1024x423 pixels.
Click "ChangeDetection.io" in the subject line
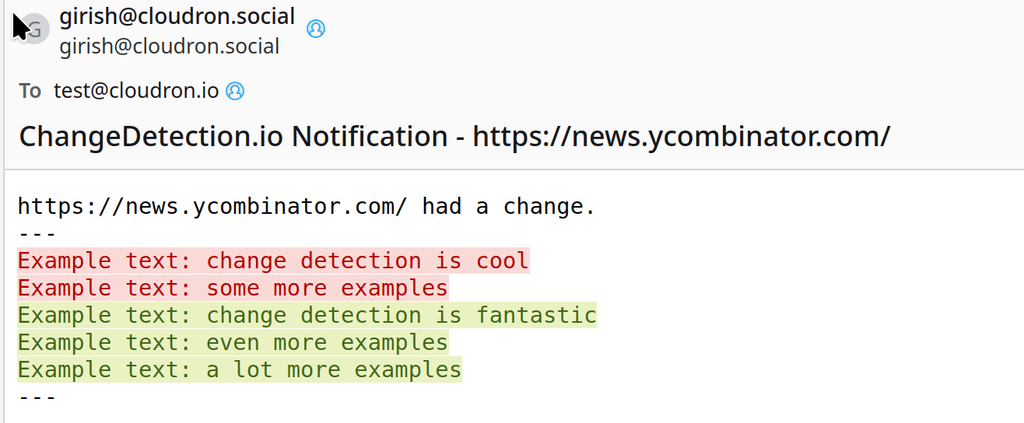coord(151,136)
